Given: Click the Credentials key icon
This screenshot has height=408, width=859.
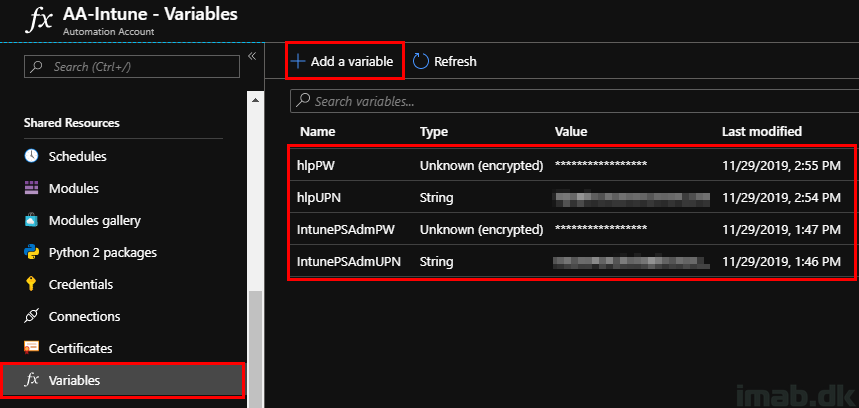Looking at the screenshot, I should pos(31,284).
